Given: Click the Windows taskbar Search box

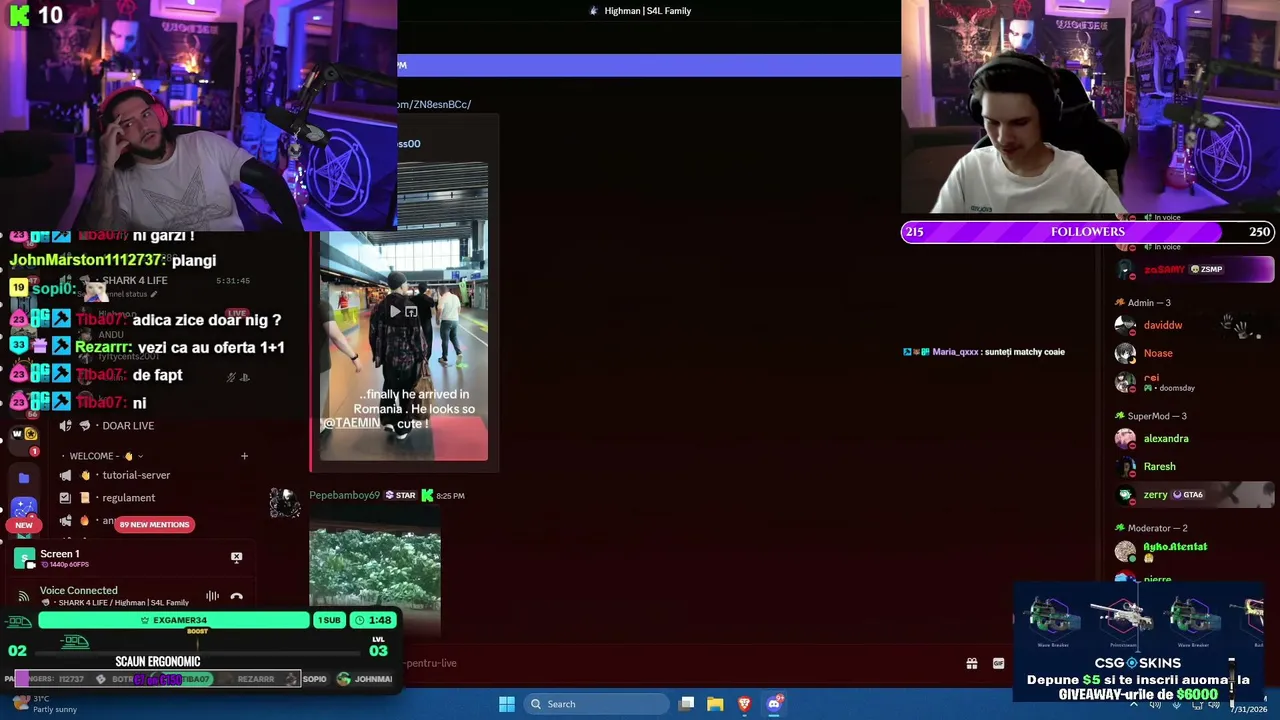Looking at the screenshot, I should tap(595, 704).
